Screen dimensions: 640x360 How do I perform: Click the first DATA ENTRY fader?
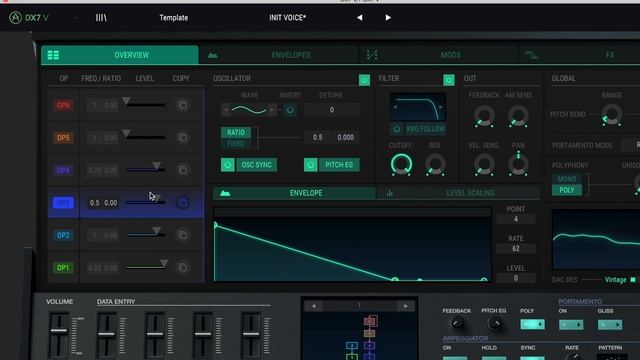(x=107, y=336)
